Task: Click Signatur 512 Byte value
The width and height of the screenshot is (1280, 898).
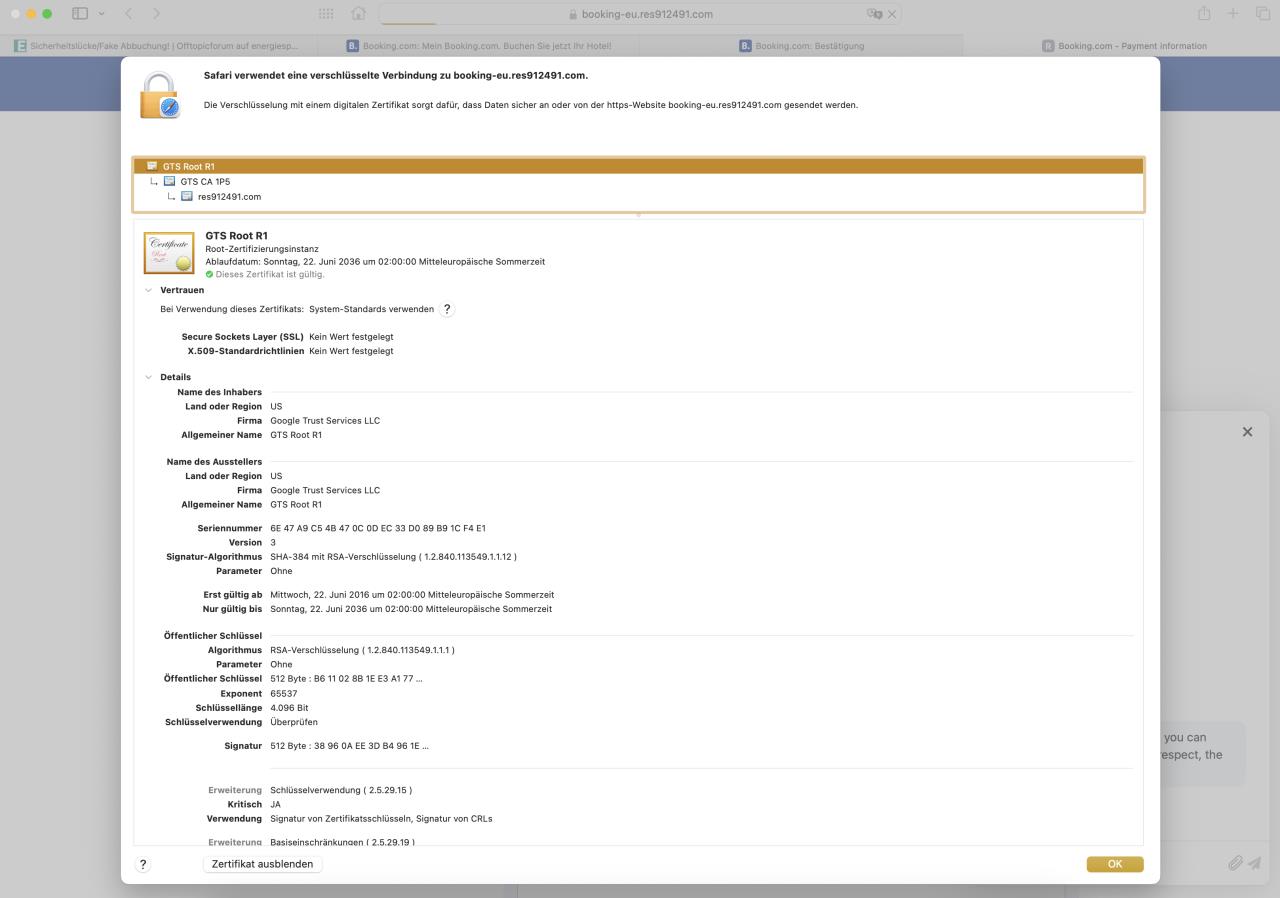Action: point(349,746)
